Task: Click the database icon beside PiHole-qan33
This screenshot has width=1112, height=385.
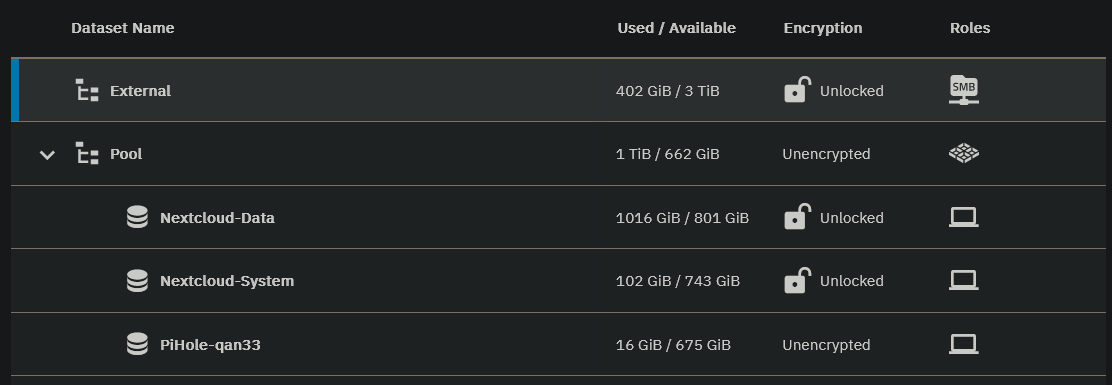Action: [x=138, y=344]
